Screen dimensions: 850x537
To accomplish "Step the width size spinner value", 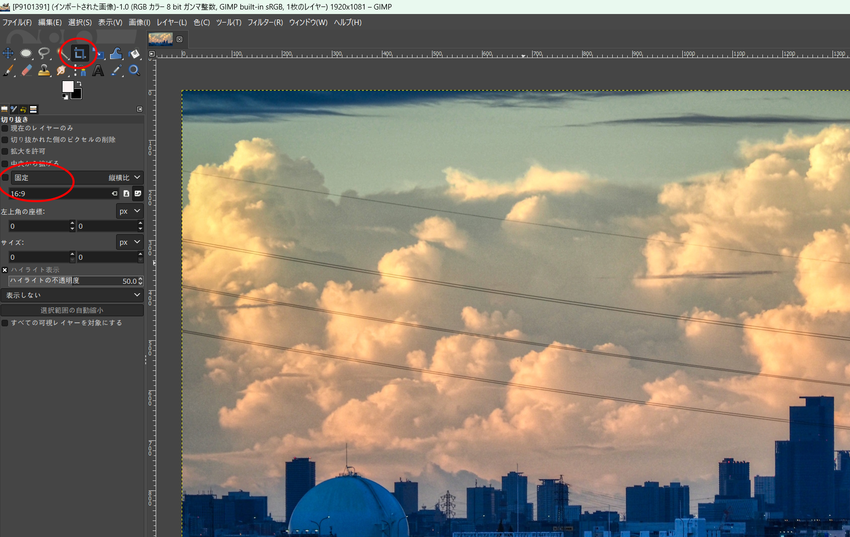I will click(x=72, y=257).
